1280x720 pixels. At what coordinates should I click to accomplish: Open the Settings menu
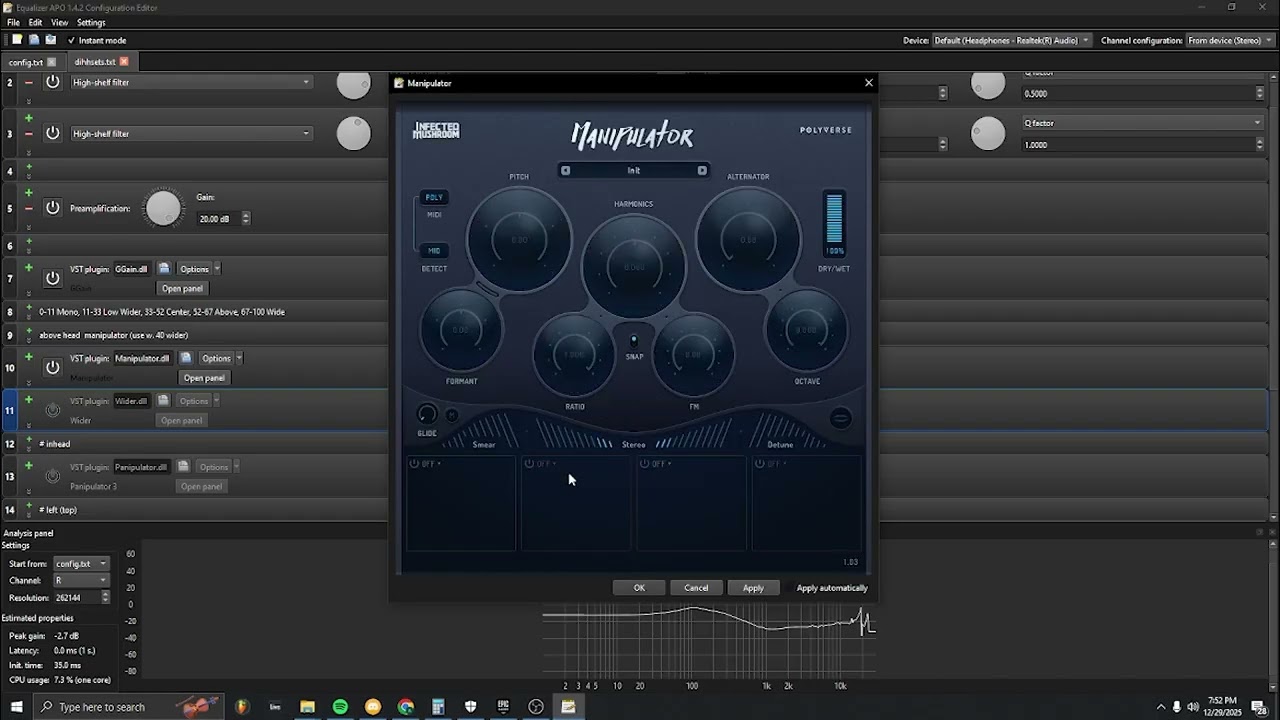[91, 22]
